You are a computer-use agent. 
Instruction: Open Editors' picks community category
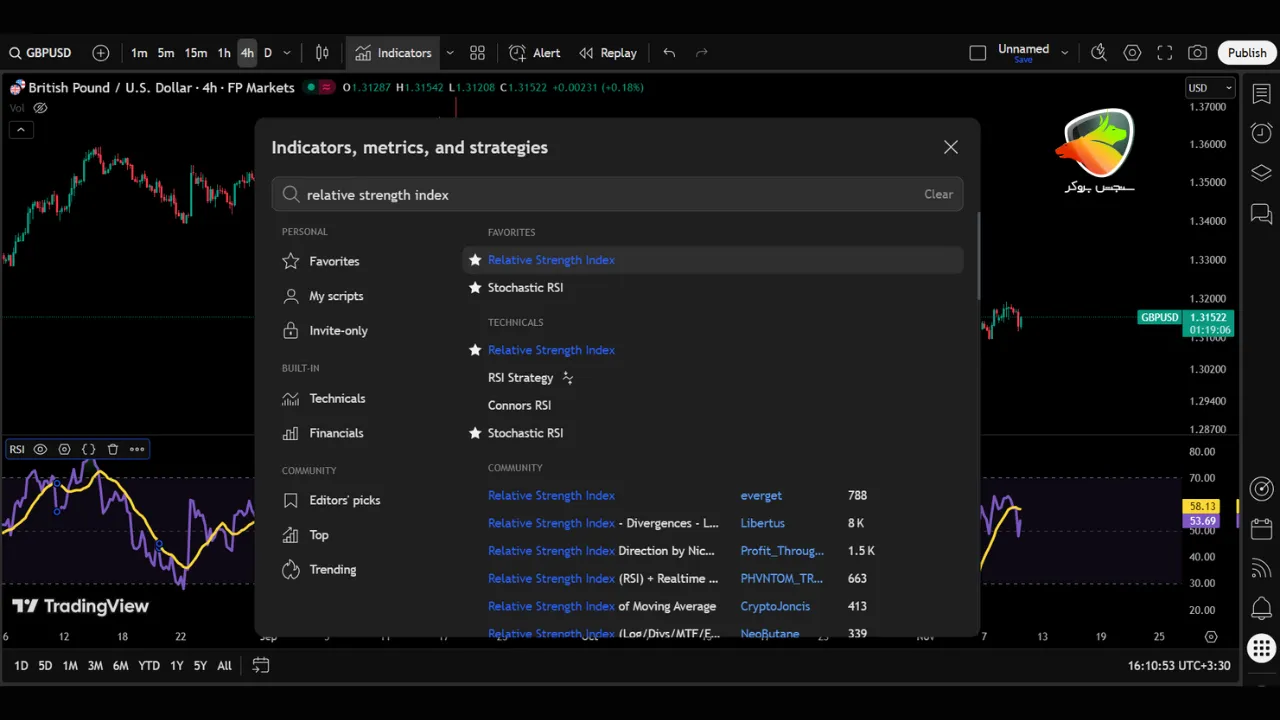pyautogui.click(x=344, y=500)
